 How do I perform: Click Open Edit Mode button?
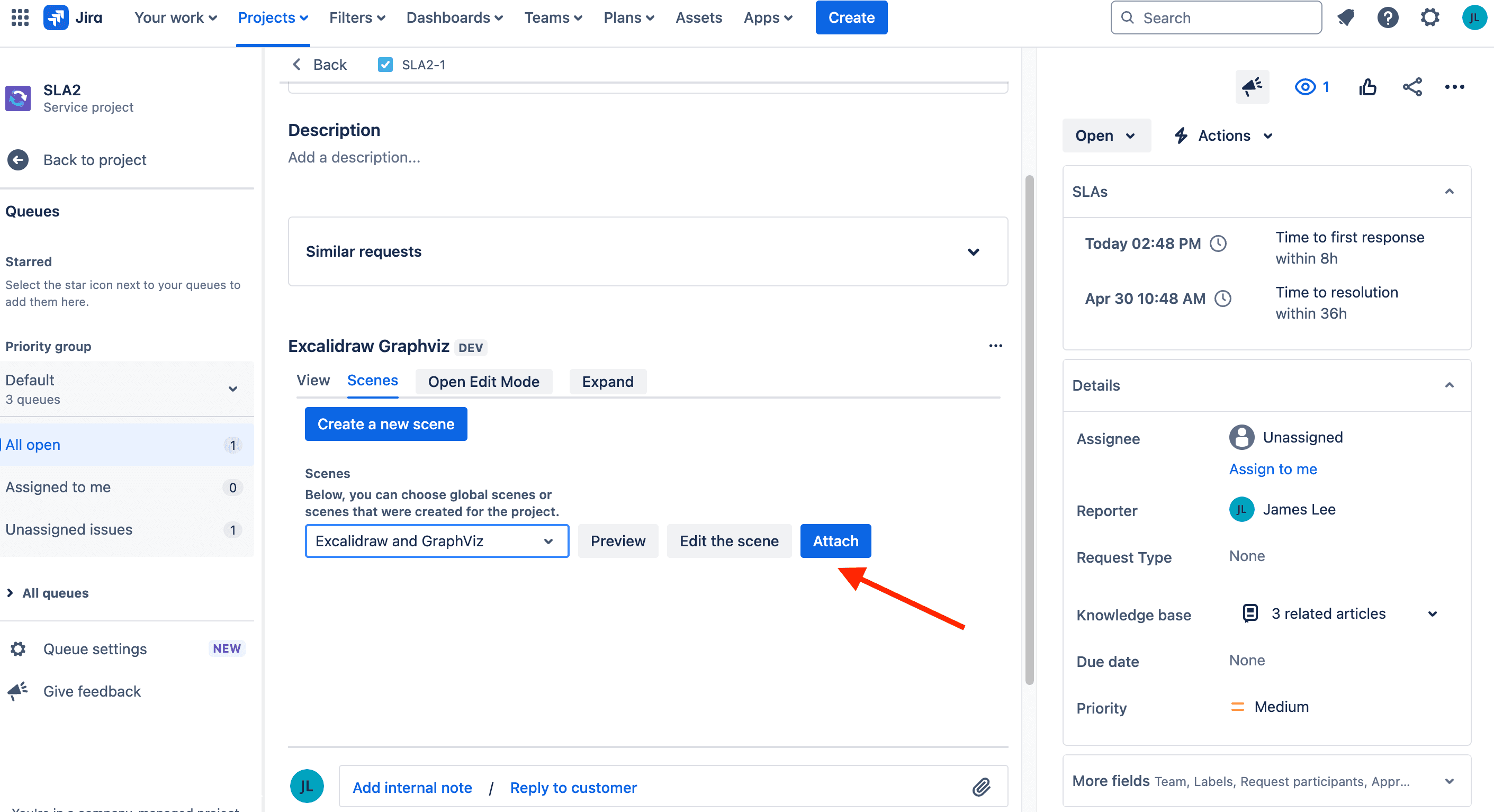click(484, 381)
